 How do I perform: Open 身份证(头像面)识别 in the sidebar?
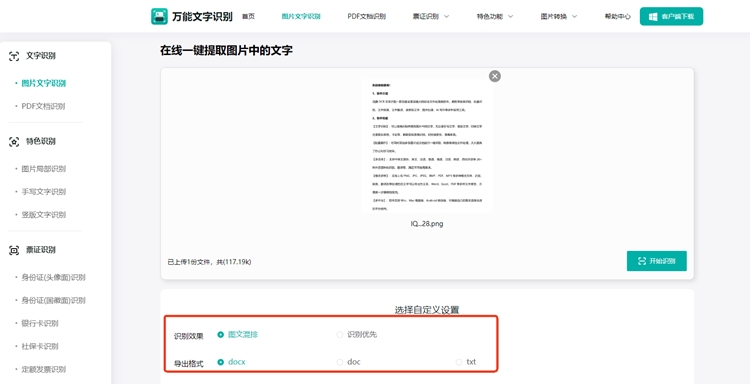(x=54, y=277)
